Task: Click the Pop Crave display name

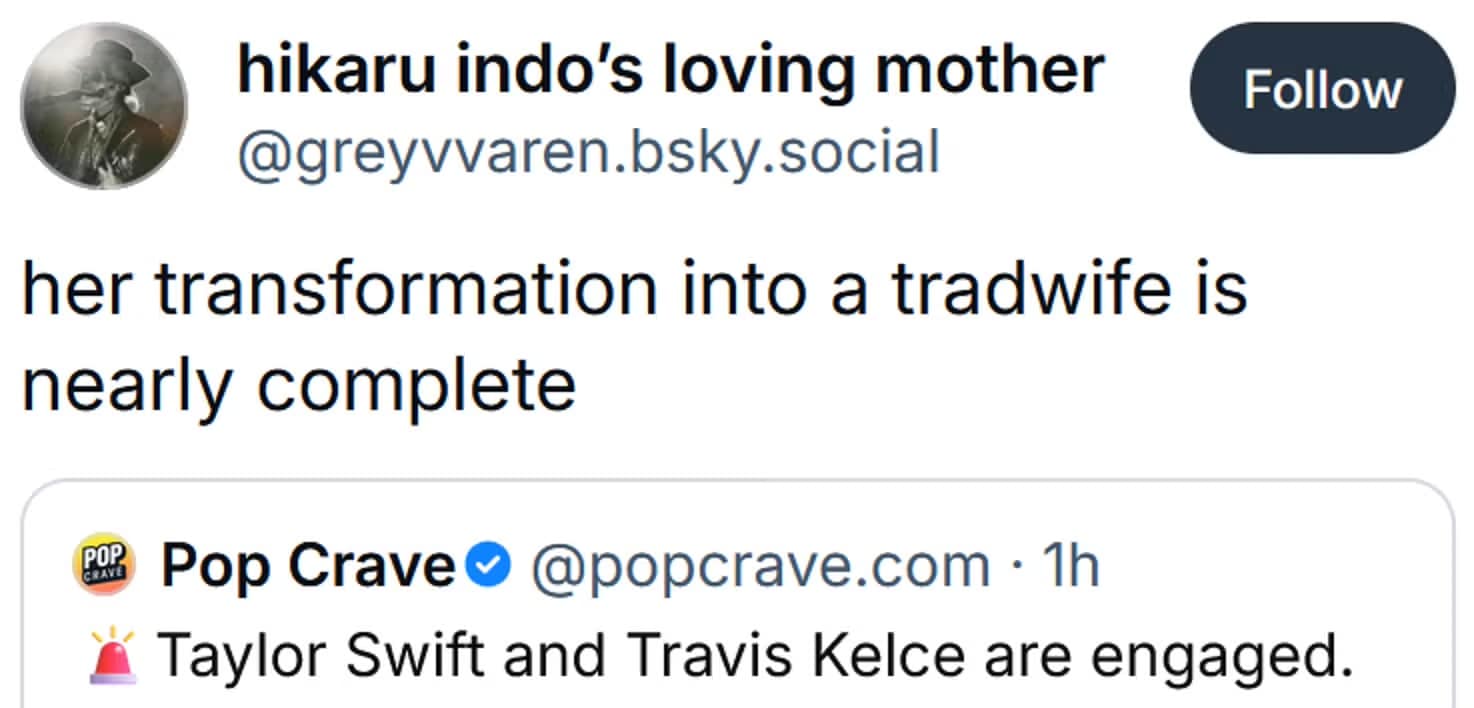Action: (308, 567)
